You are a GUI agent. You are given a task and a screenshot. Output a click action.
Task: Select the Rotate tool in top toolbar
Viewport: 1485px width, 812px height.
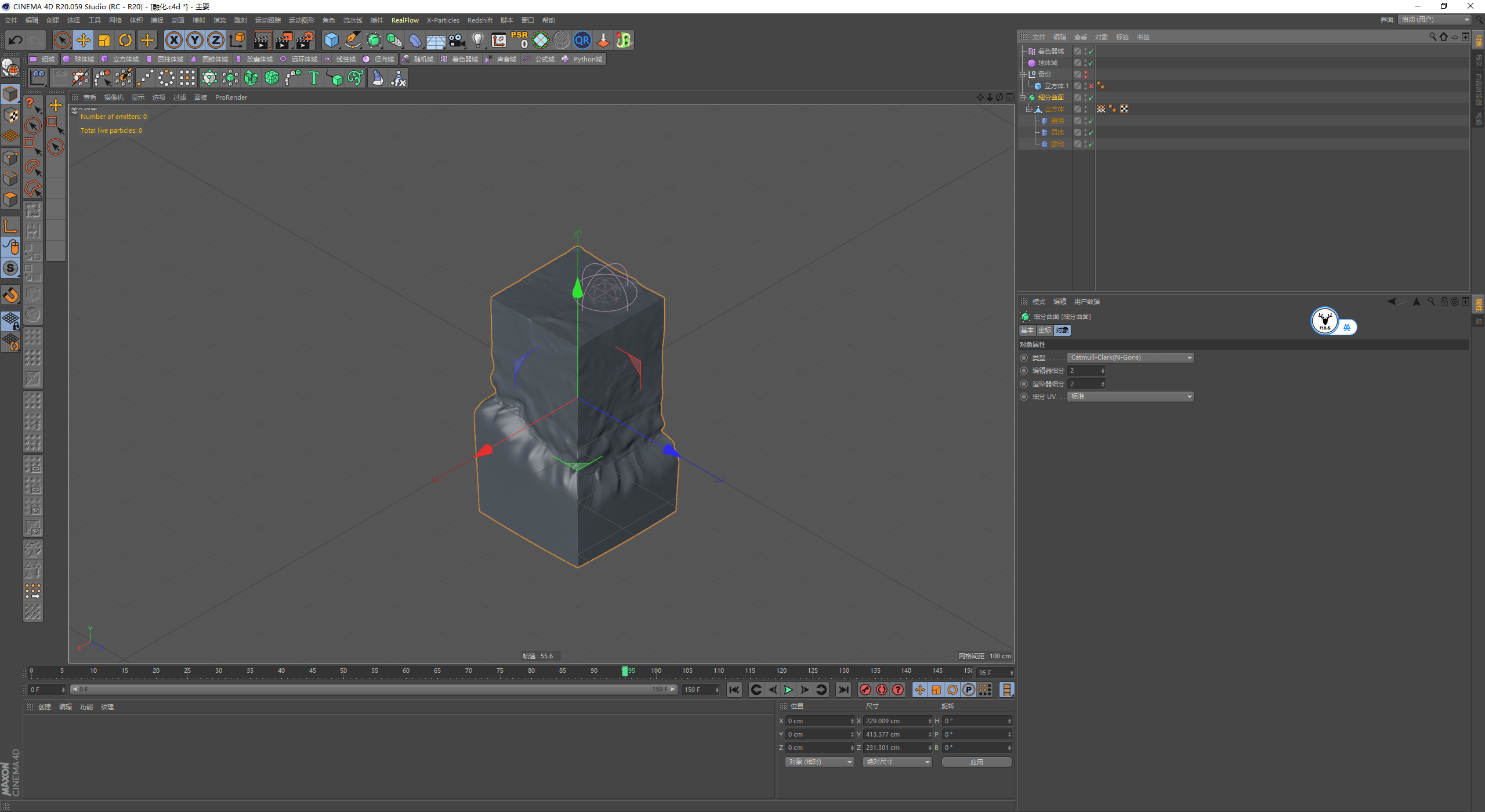point(125,40)
